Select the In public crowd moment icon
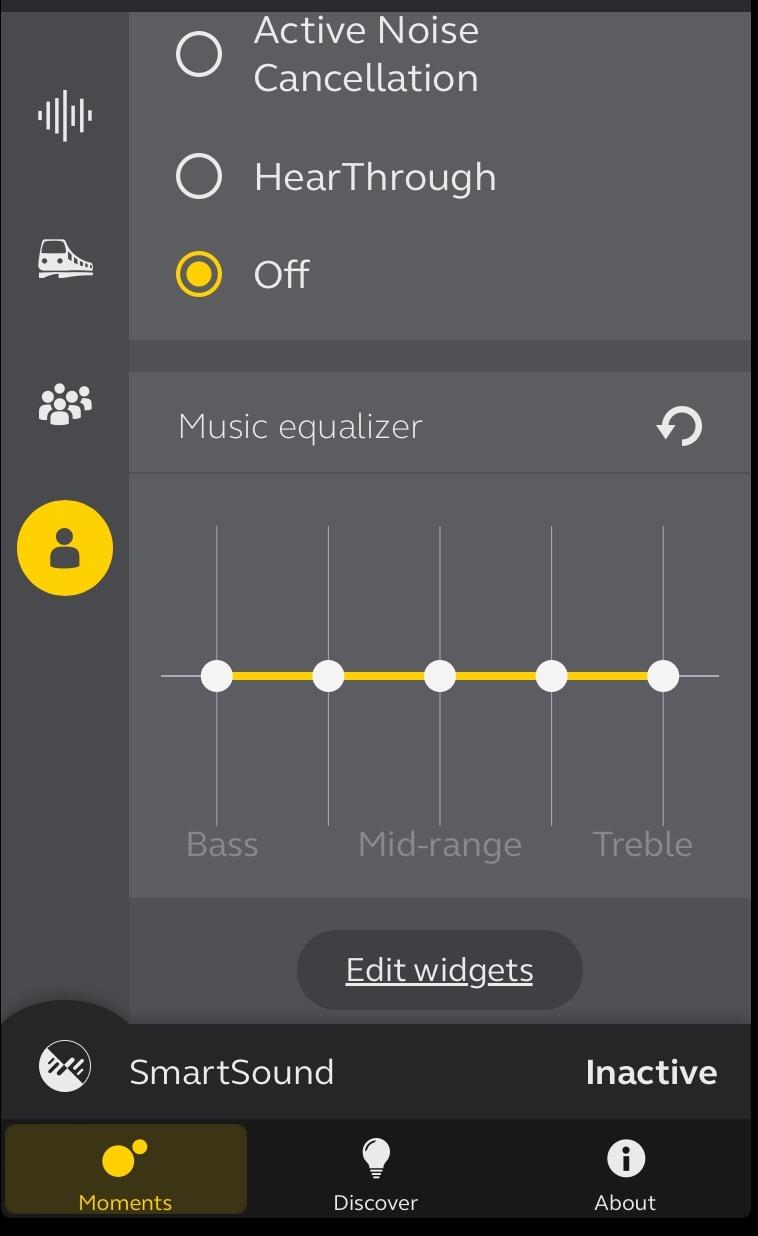Image resolution: width=758 pixels, height=1236 pixels. [65, 404]
